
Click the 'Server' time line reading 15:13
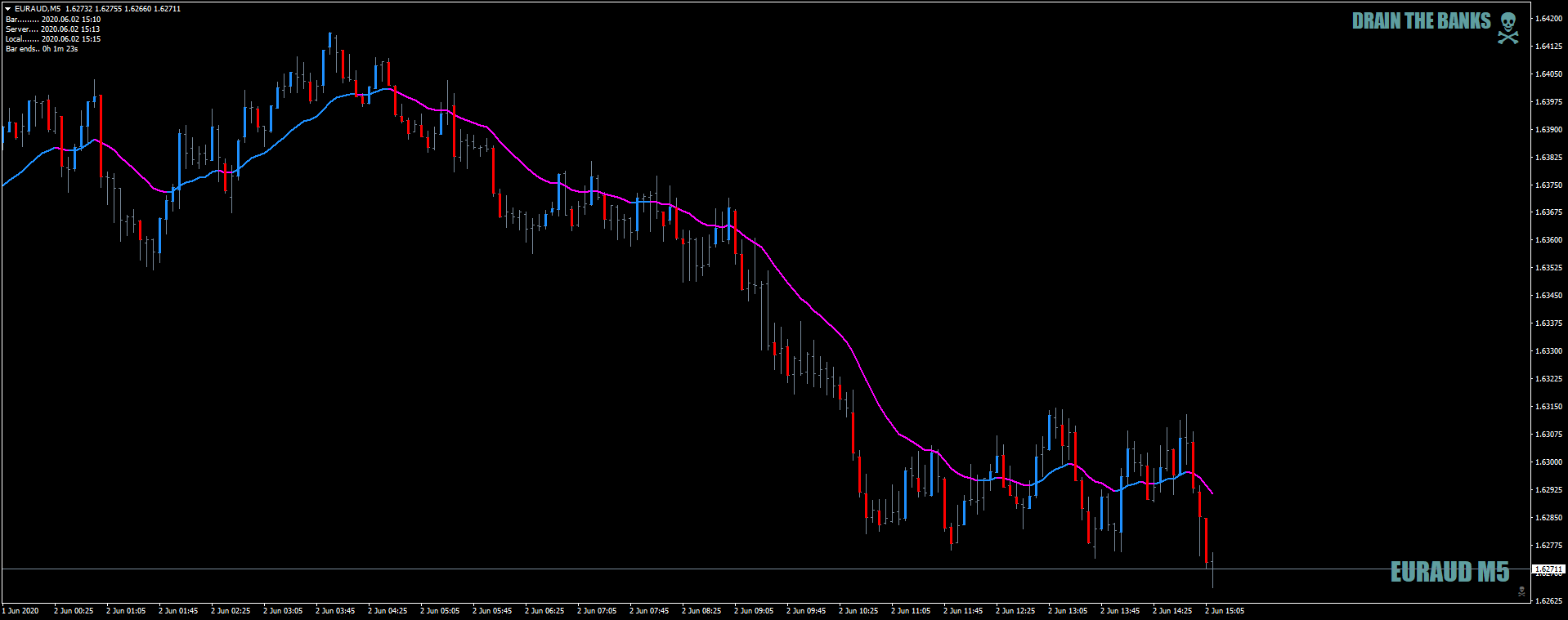tap(53, 29)
